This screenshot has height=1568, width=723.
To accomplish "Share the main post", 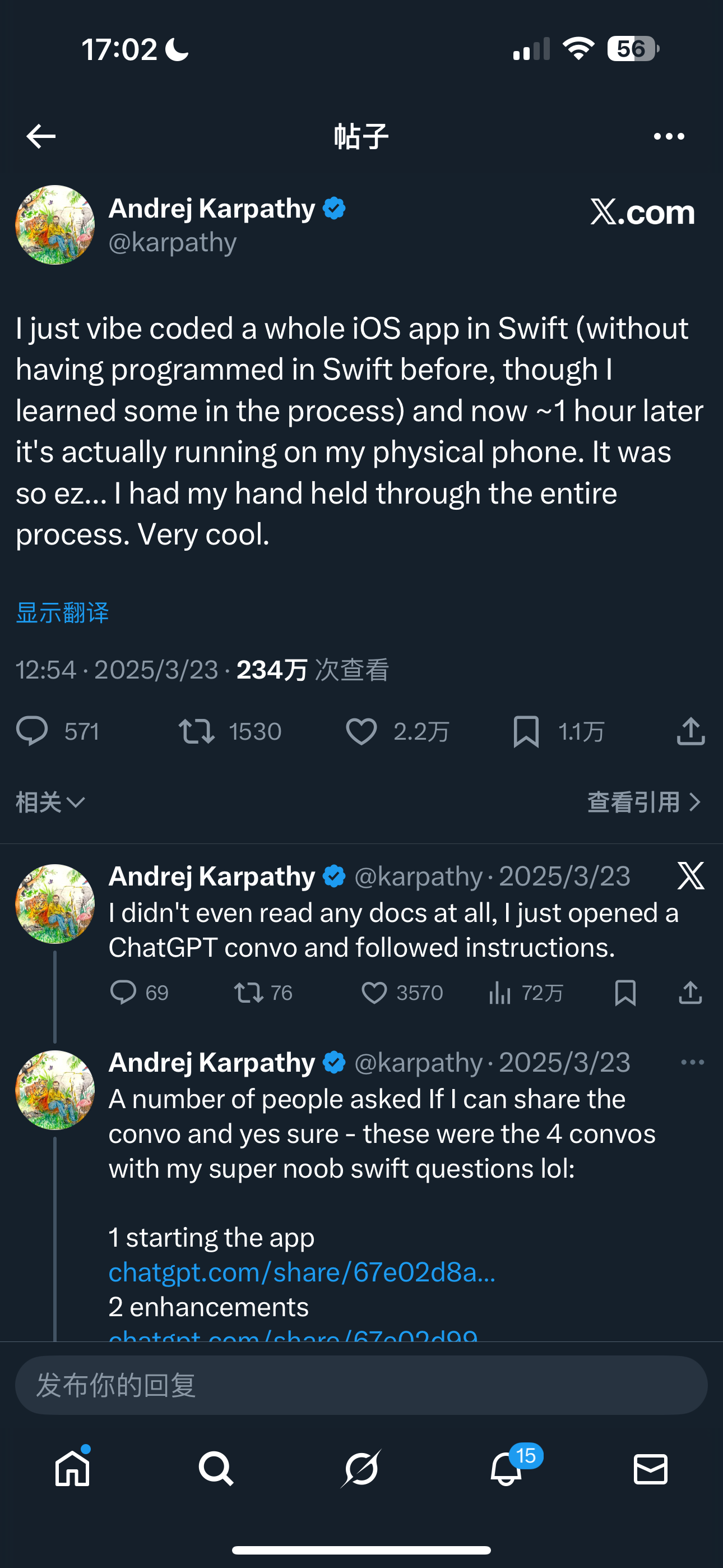I will point(690,731).
